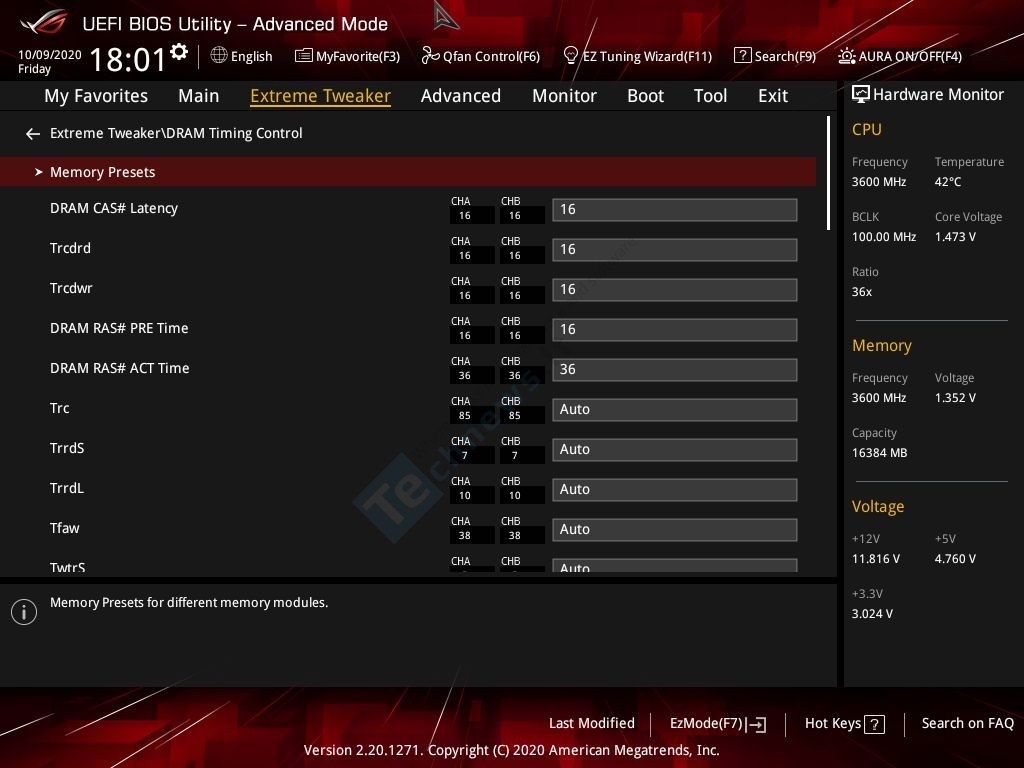Open the Trc Auto dropdown

pos(675,409)
